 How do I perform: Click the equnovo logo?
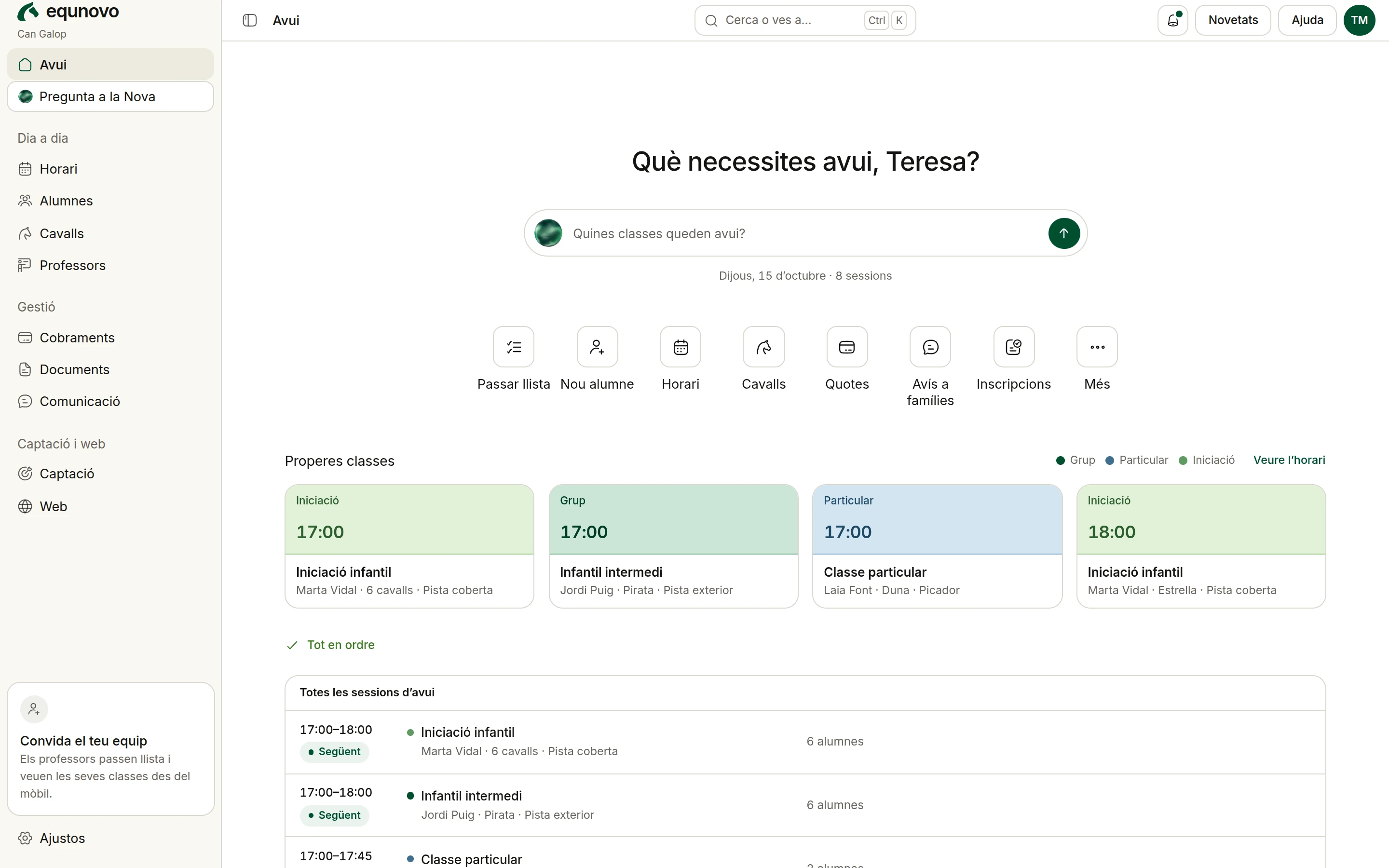pos(68,12)
